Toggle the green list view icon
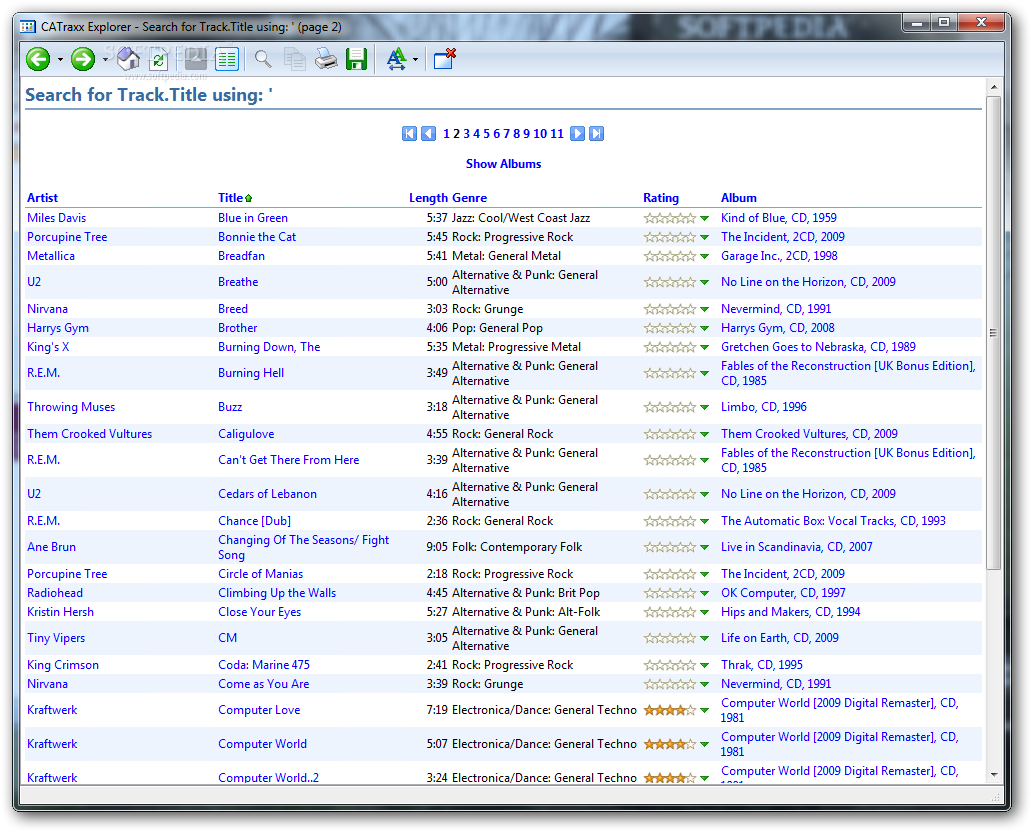The image size is (1032, 832). pos(227,59)
